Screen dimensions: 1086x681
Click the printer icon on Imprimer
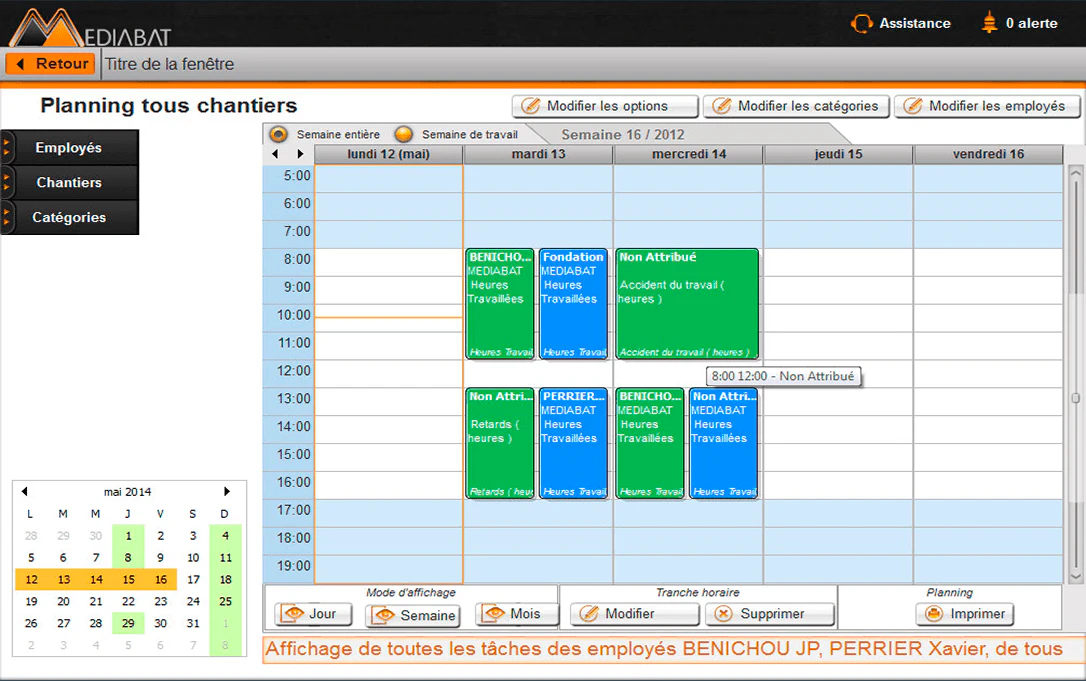pos(934,614)
